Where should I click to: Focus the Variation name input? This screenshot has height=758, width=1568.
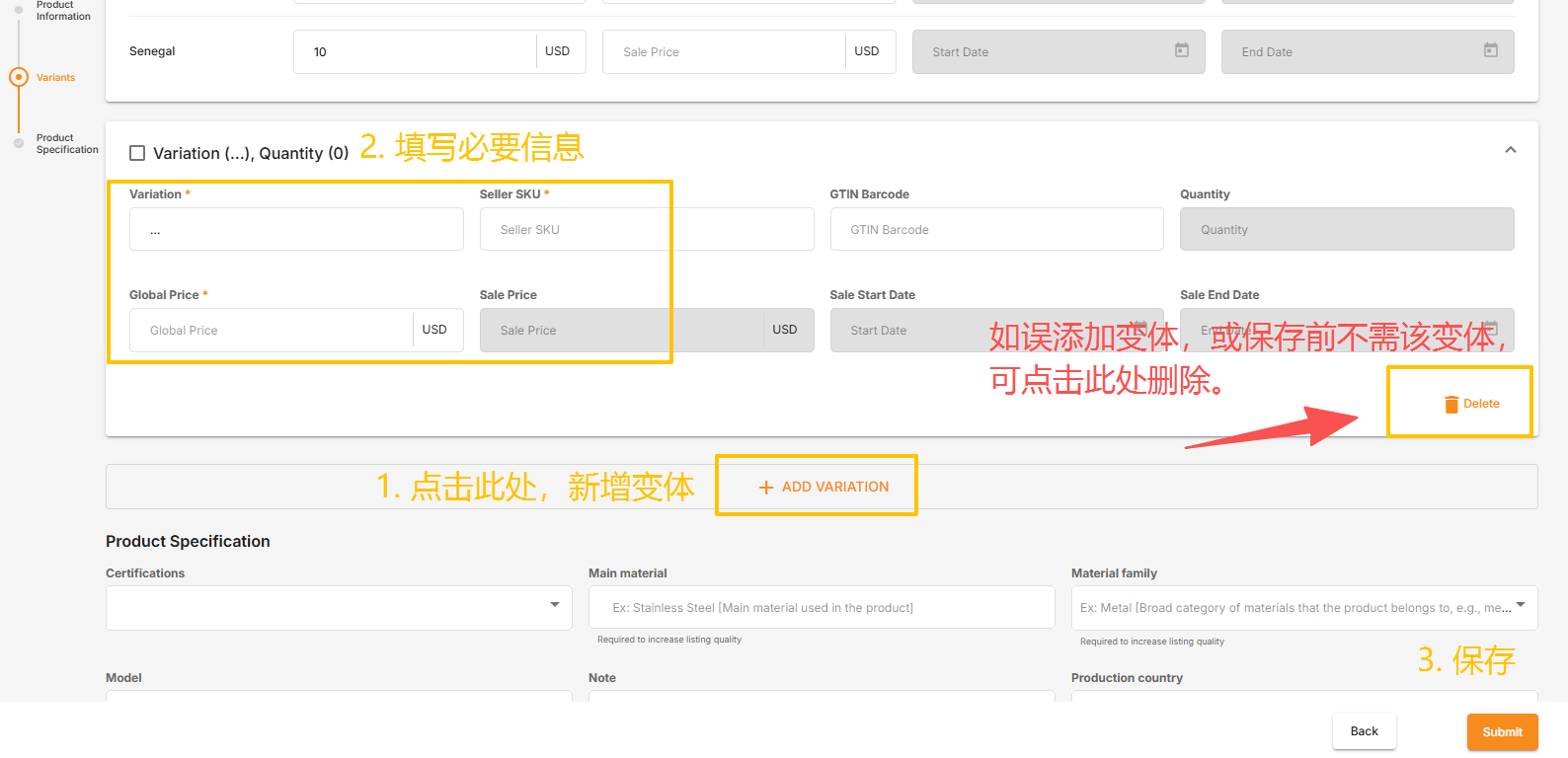(296, 229)
